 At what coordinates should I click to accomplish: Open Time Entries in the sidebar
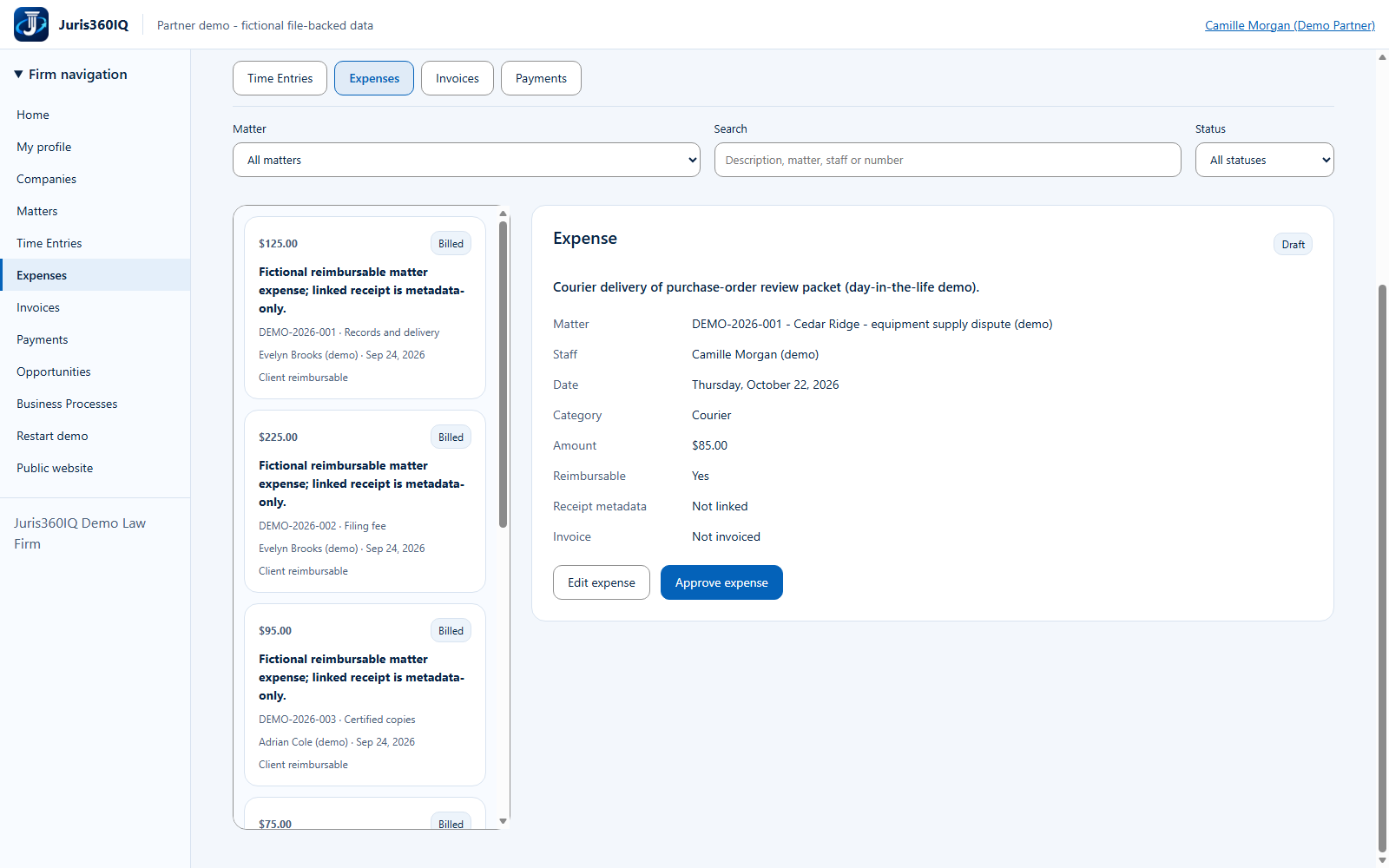(x=95, y=243)
